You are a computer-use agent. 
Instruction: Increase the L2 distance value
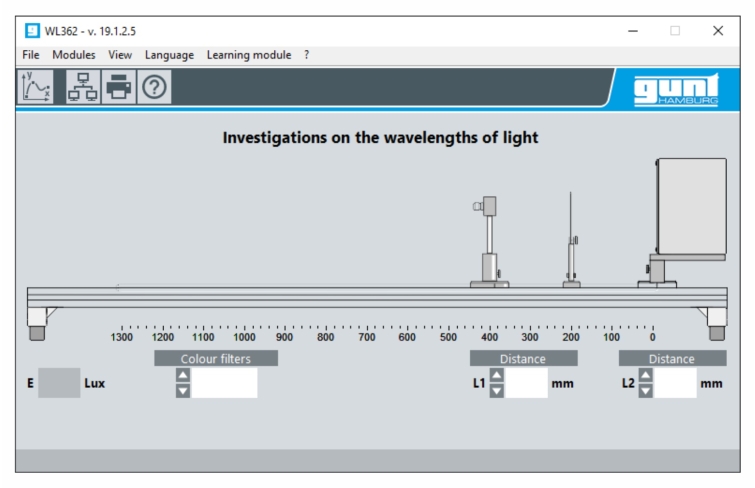point(646,375)
